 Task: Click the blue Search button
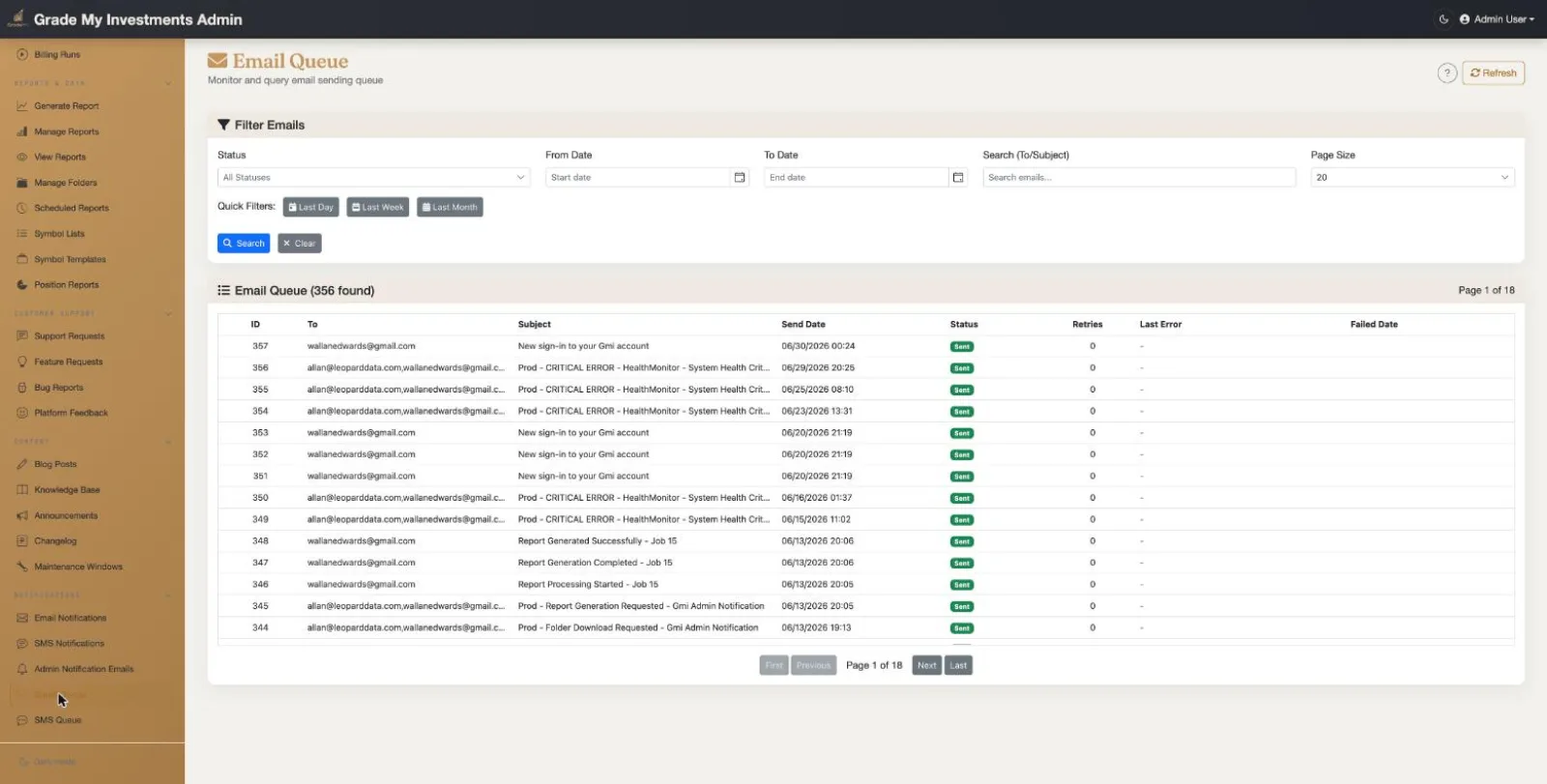pos(244,244)
